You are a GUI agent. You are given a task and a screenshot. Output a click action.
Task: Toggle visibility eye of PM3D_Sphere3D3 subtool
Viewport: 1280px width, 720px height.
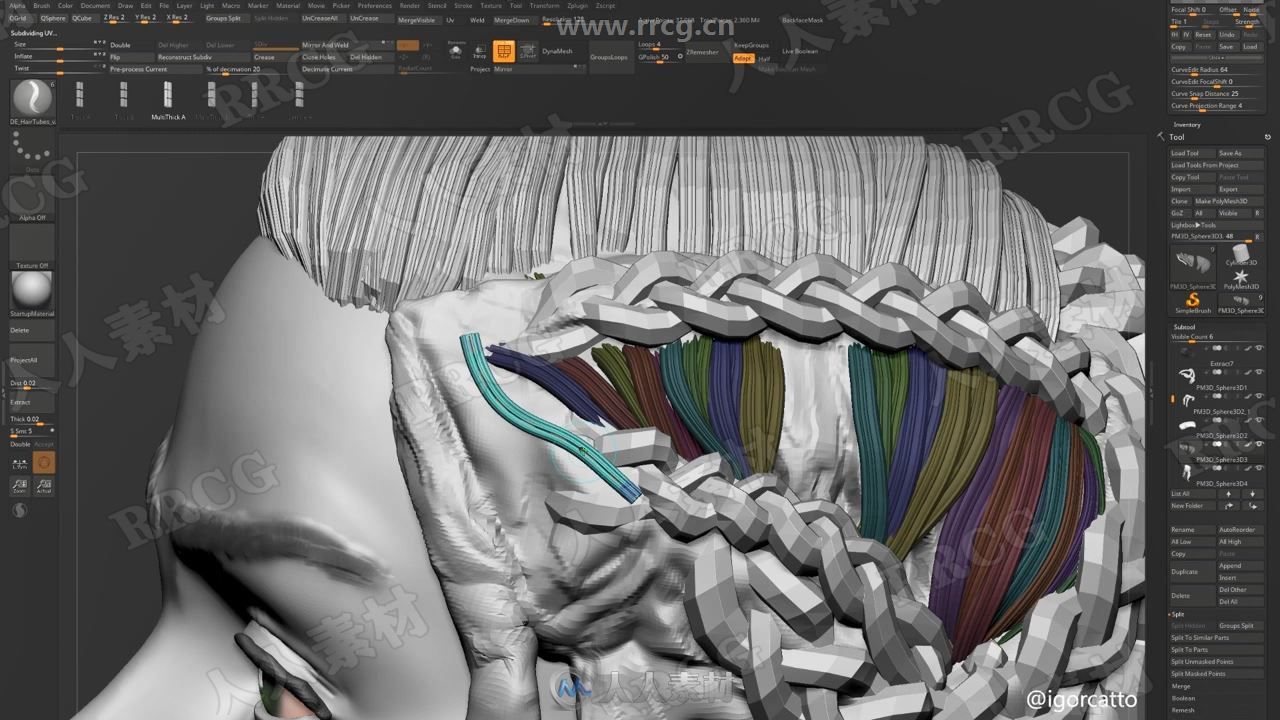[x=1259, y=444]
